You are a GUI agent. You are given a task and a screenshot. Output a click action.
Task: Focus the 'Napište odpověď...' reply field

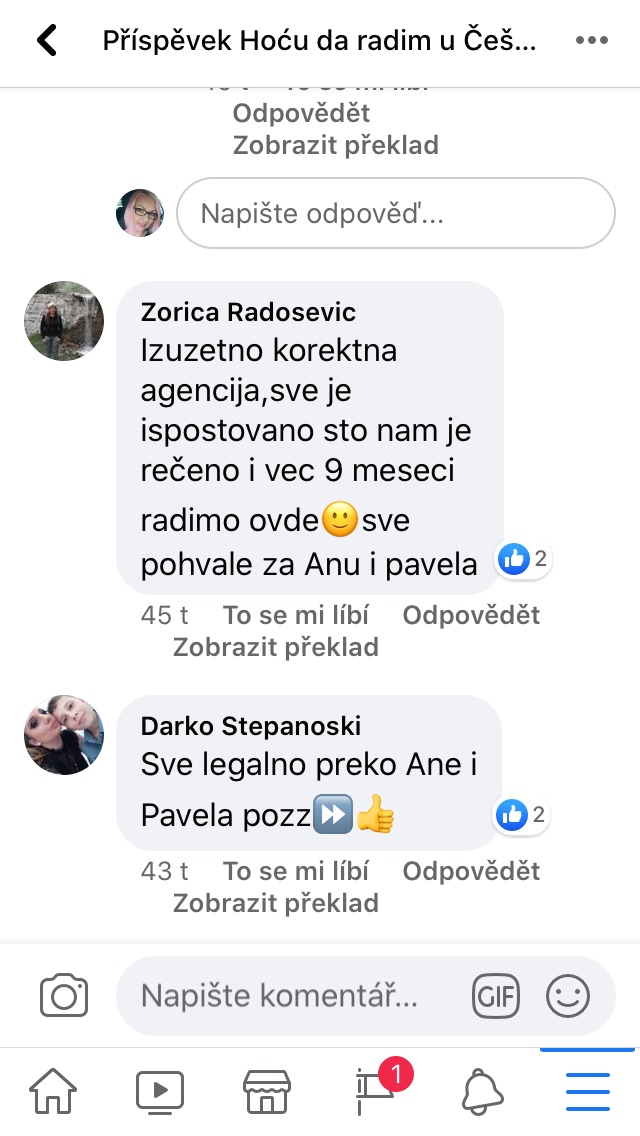click(396, 213)
